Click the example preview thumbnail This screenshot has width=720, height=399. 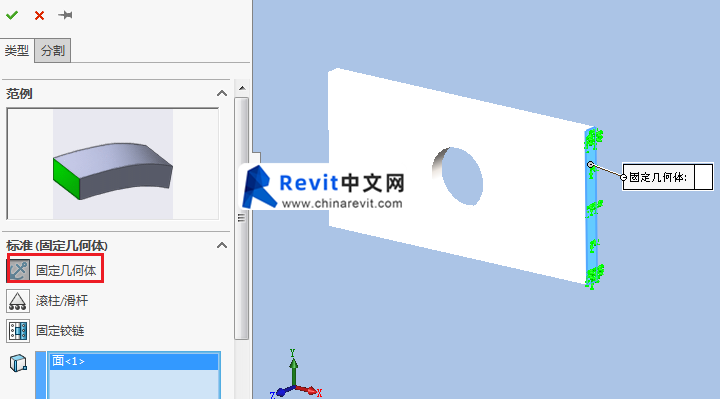click(x=112, y=164)
